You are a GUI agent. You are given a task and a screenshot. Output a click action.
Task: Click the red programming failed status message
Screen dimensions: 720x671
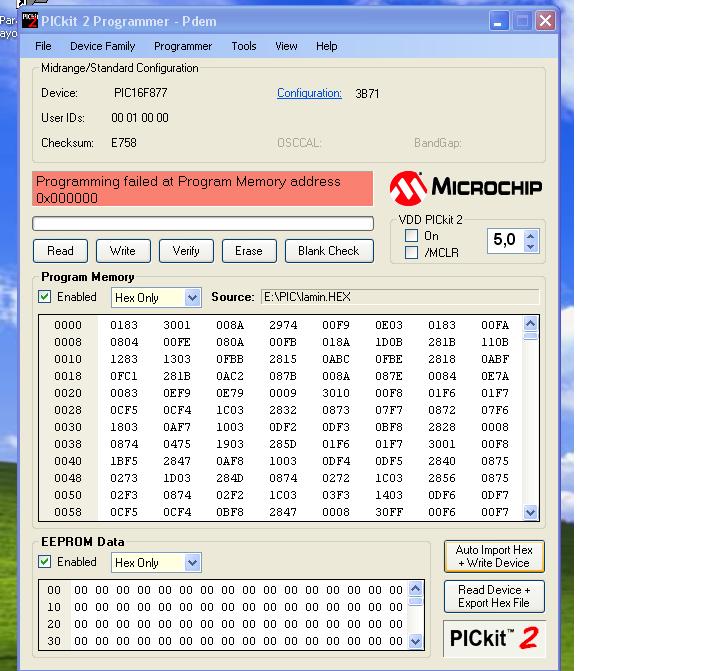pyautogui.click(x=202, y=189)
